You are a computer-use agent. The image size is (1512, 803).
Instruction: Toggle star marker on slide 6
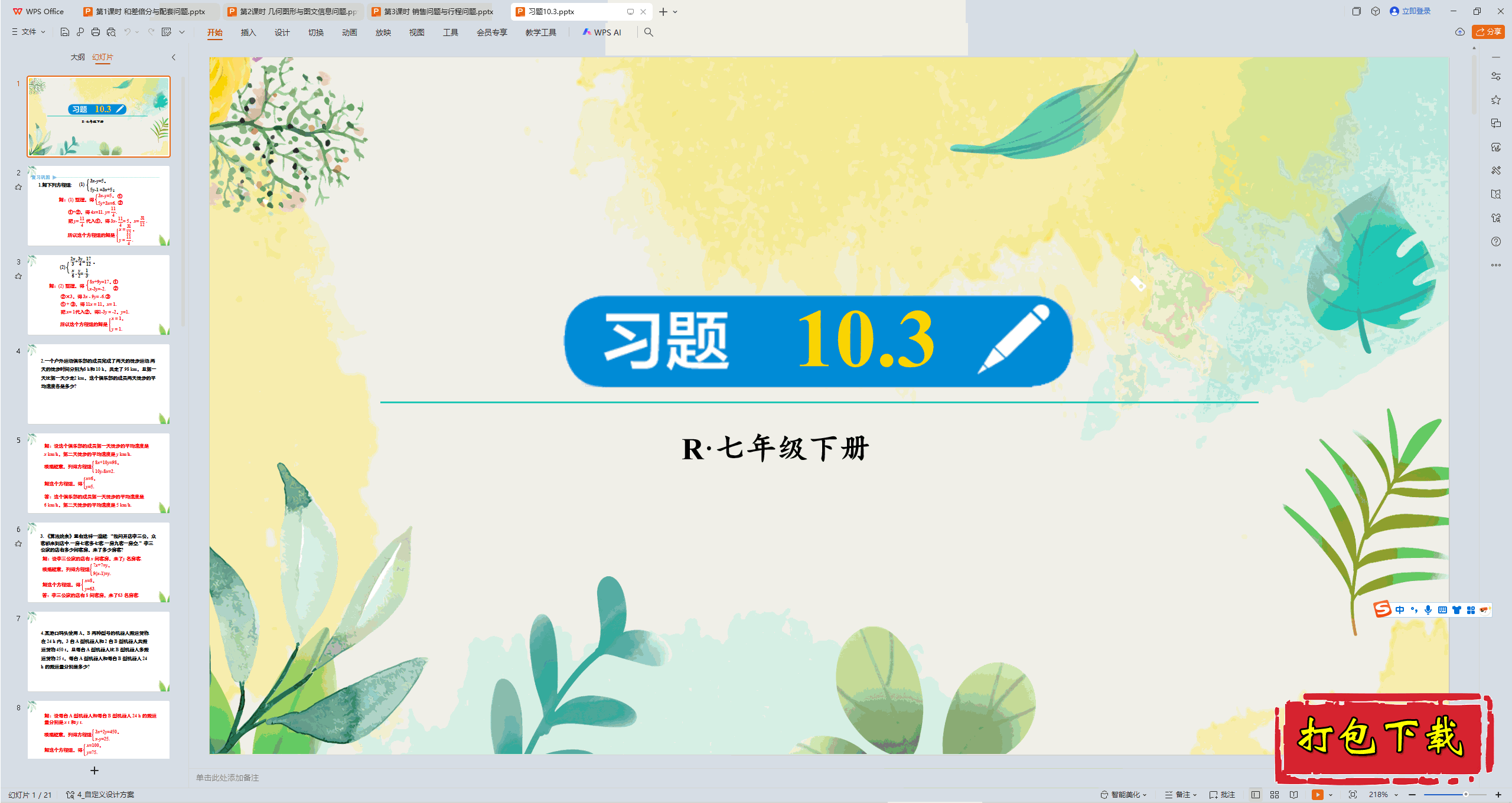coord(18,544)
